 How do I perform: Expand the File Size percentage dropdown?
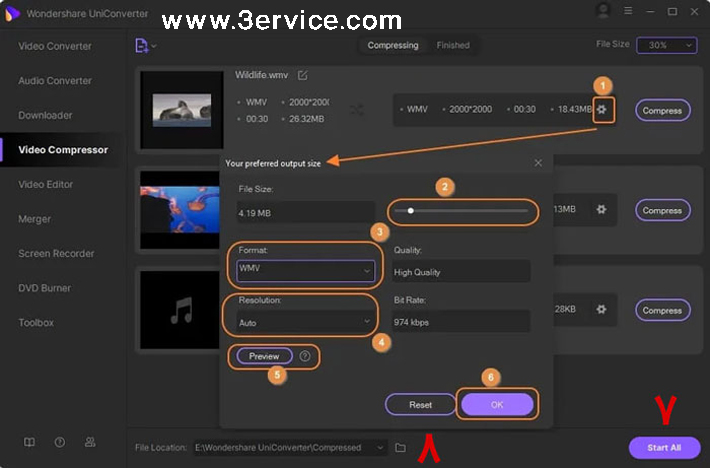[x=659, y=46]
